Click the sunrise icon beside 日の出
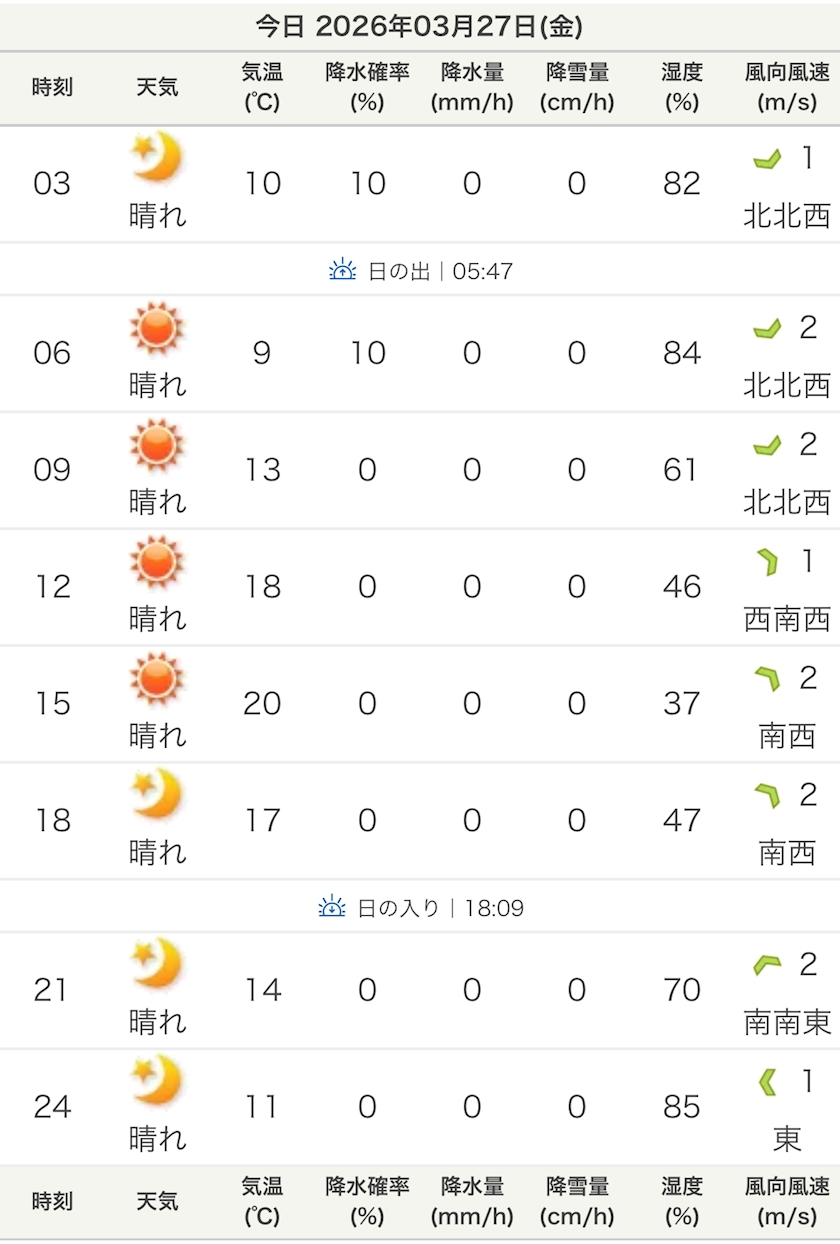This screenshot has height=1244, width=840. pyautogui.click(x=343, y=270)
